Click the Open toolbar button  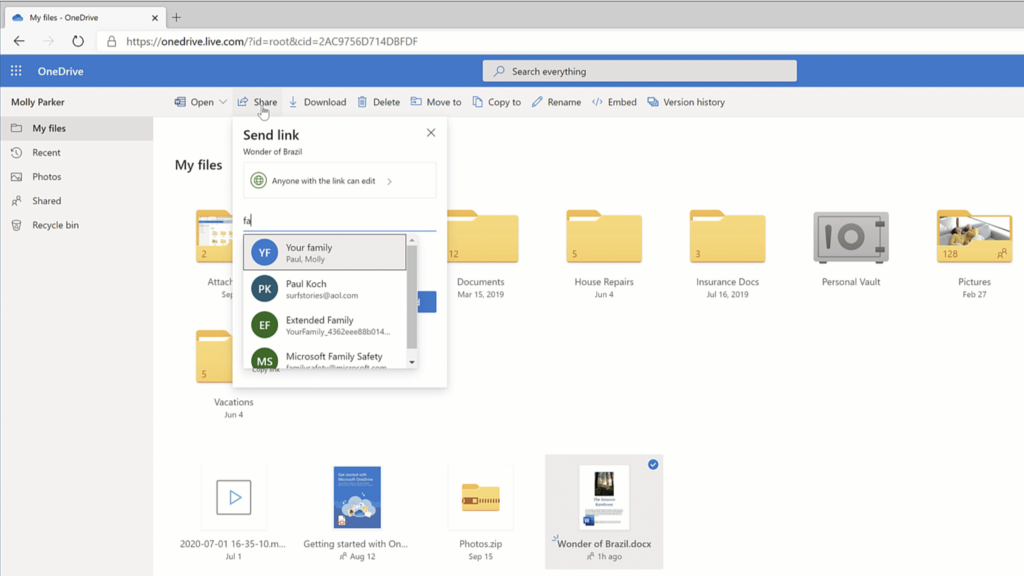tap(195, 102)
